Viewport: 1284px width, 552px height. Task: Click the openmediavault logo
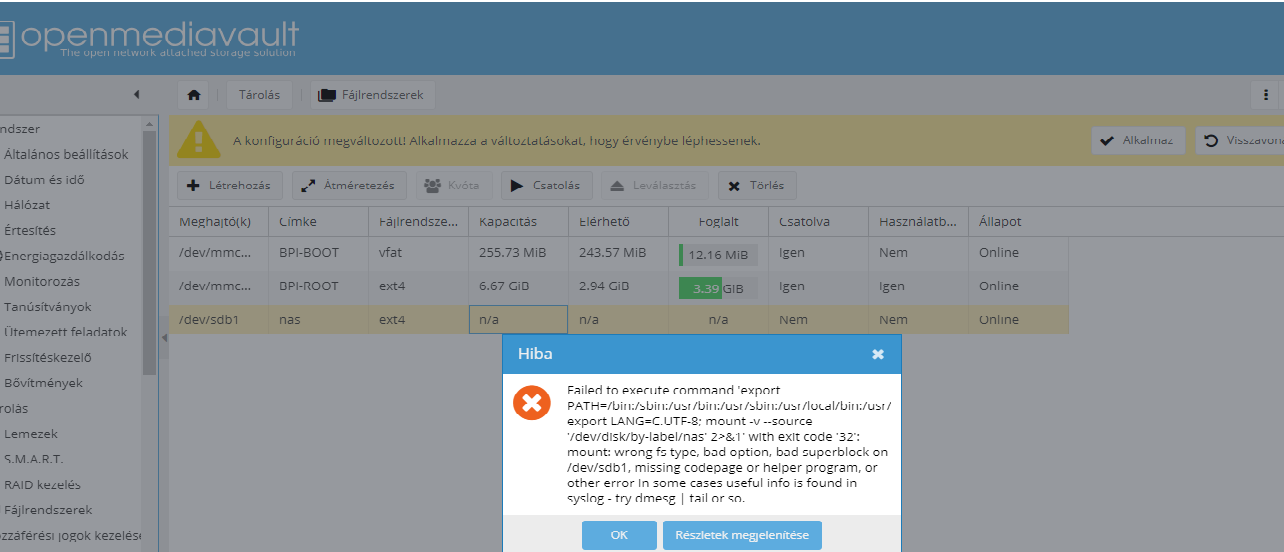coord(150,38)
